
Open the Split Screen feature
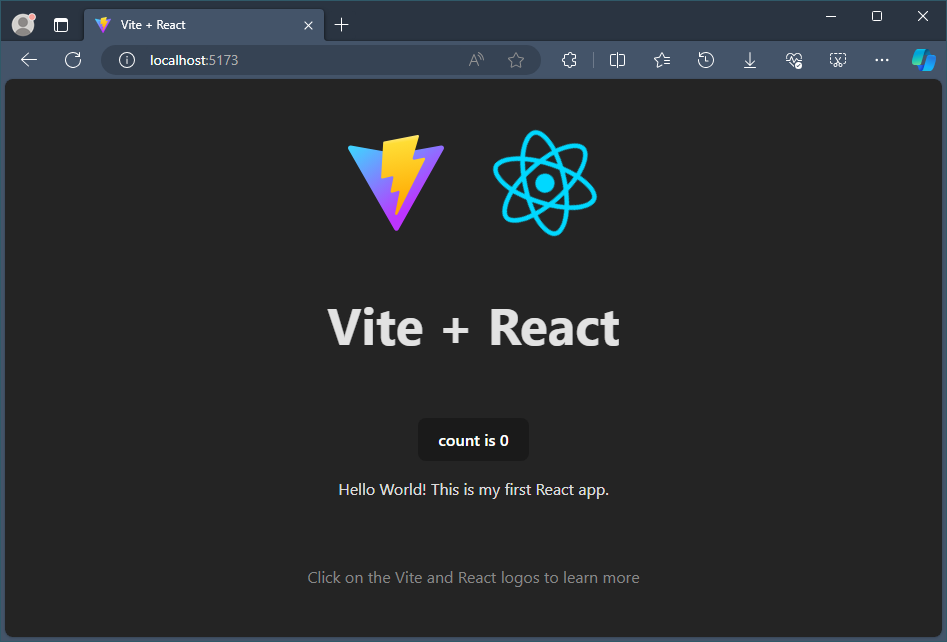(x=617, y=60)
